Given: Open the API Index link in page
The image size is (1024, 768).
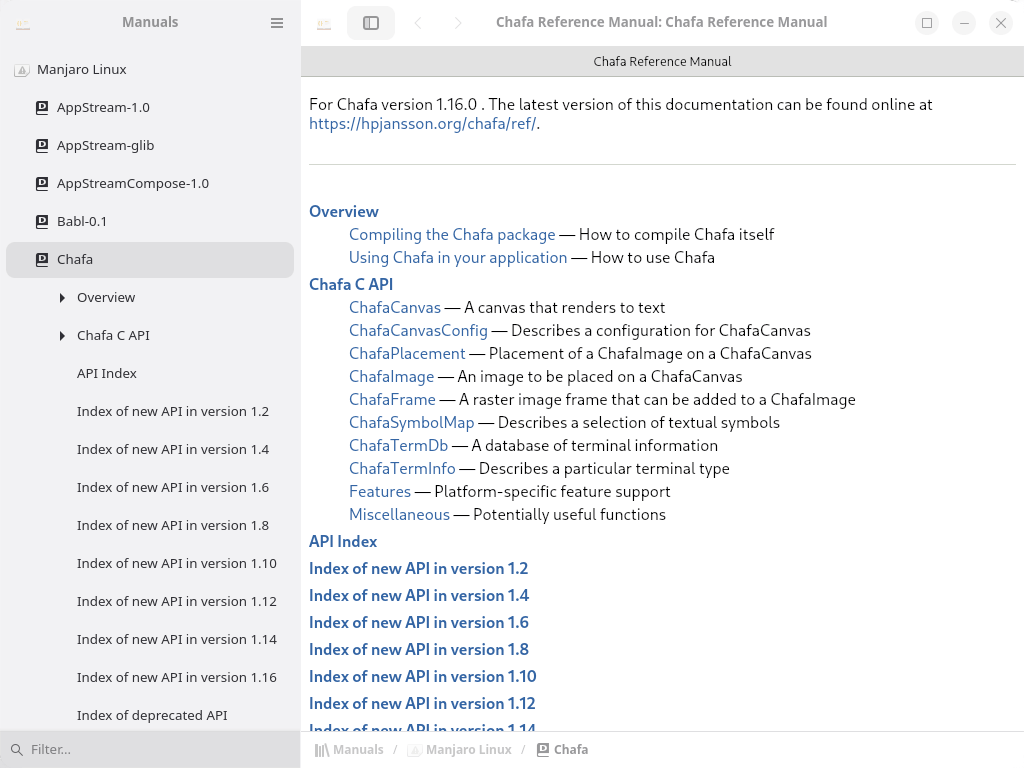Looking at the screenshot, I should coord(343,541).
